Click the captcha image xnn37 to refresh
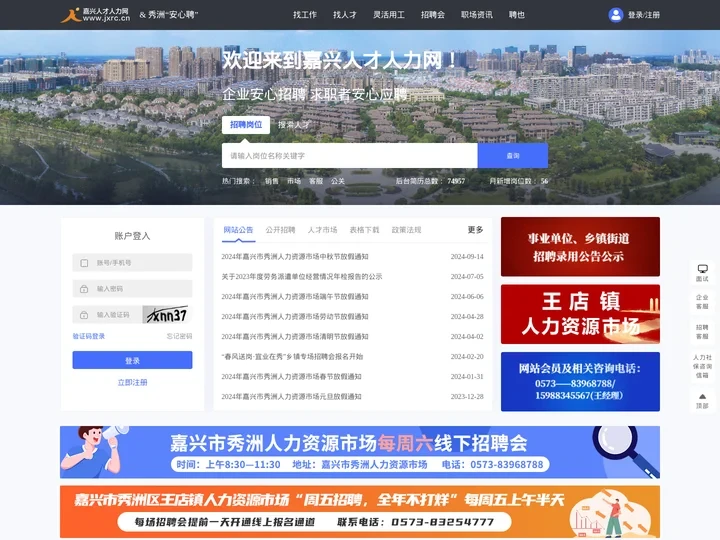This screenshot has width=720, height=540. (x=167, y=315)
